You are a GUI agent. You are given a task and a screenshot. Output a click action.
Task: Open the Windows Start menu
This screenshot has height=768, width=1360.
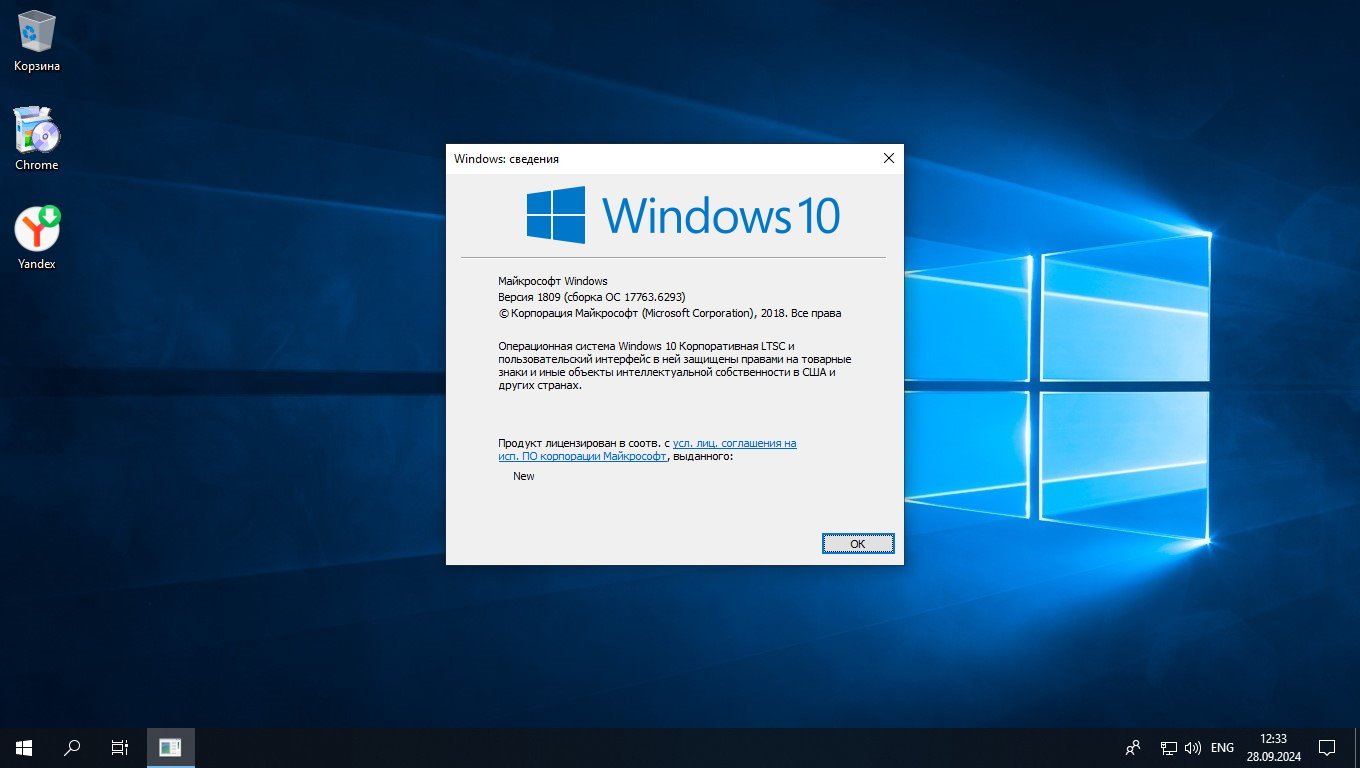(x=23, y=747)
